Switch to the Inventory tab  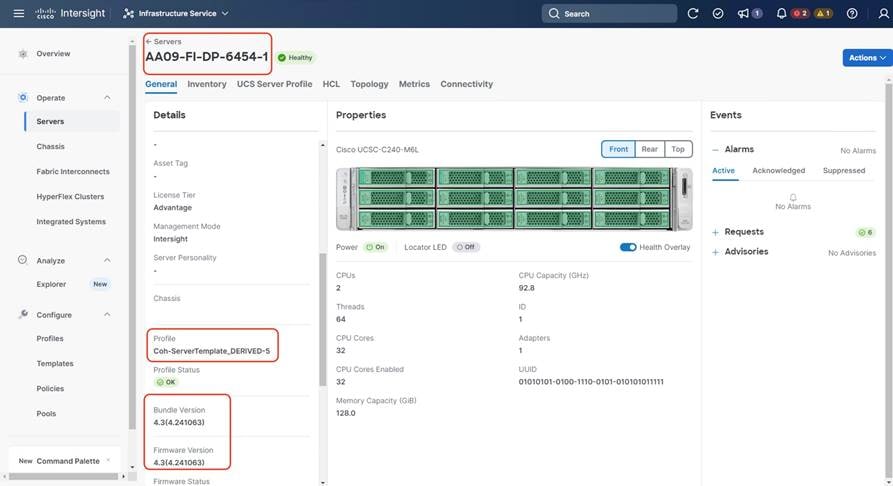(x=207, y=84)
